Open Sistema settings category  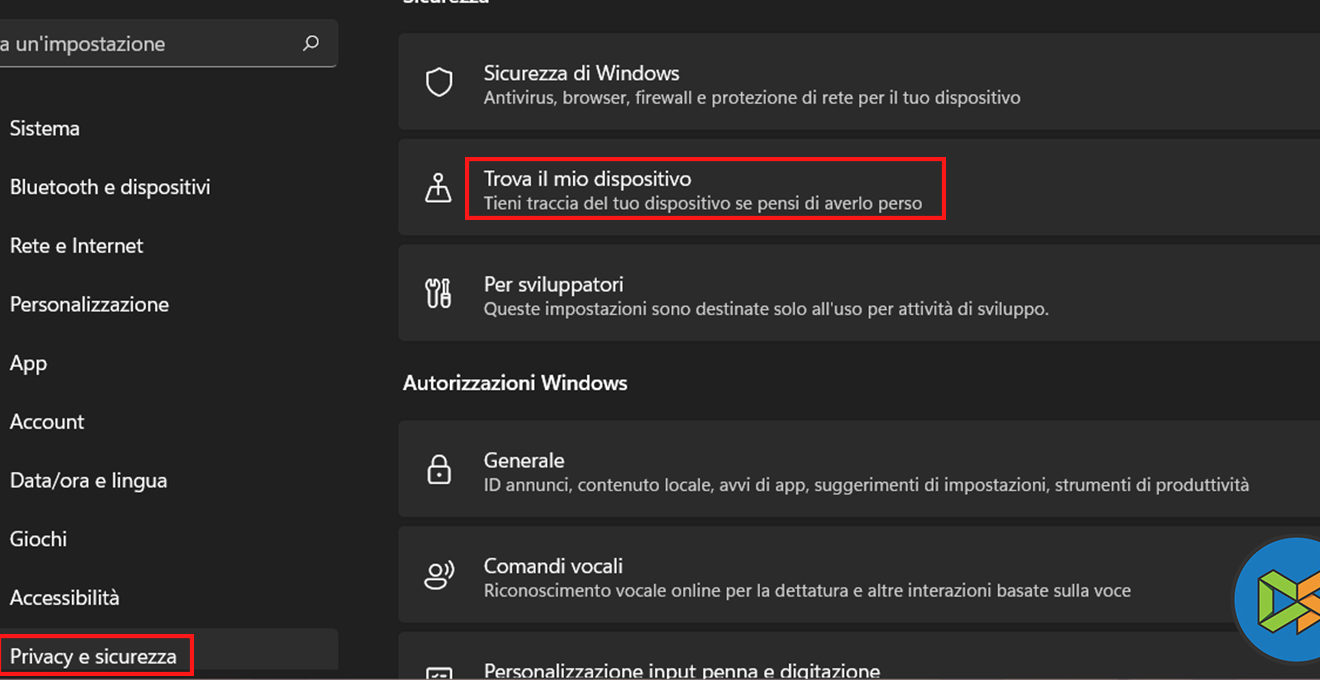45,128
